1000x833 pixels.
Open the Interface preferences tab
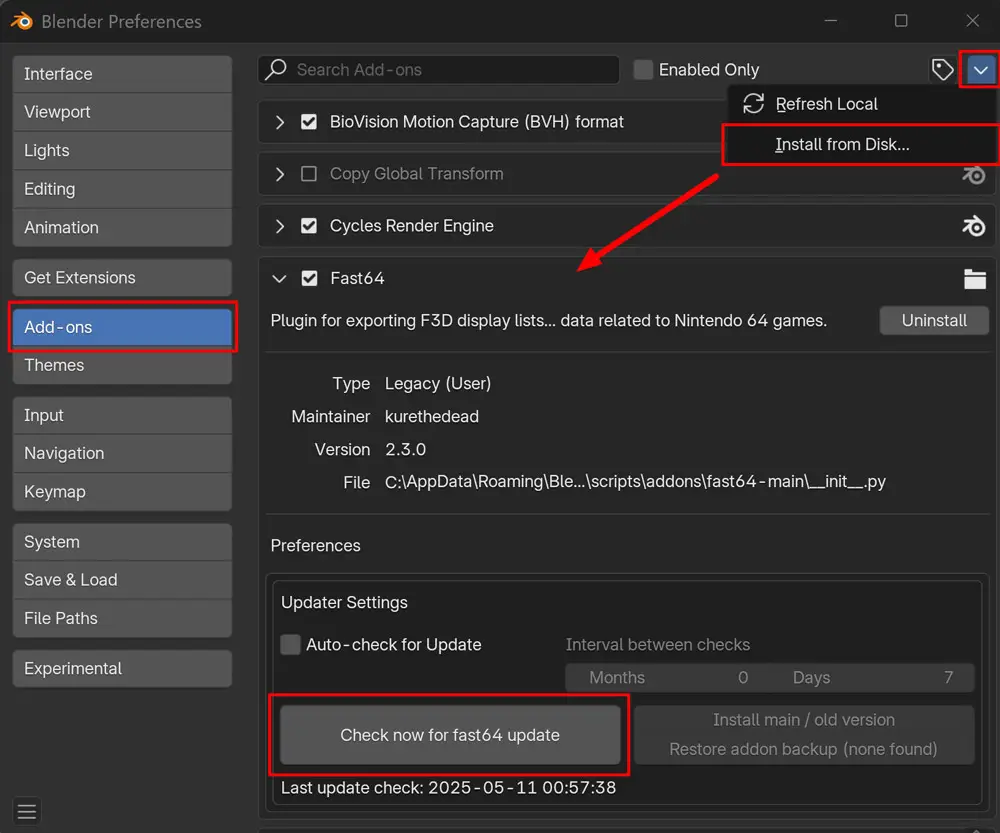point(122,74)
